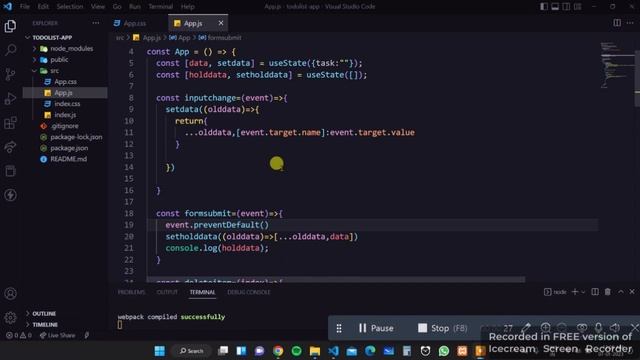This screenshot has width=640, height=360.
Task: Pause the Icecream screen recording
Action: click(376, 328)
